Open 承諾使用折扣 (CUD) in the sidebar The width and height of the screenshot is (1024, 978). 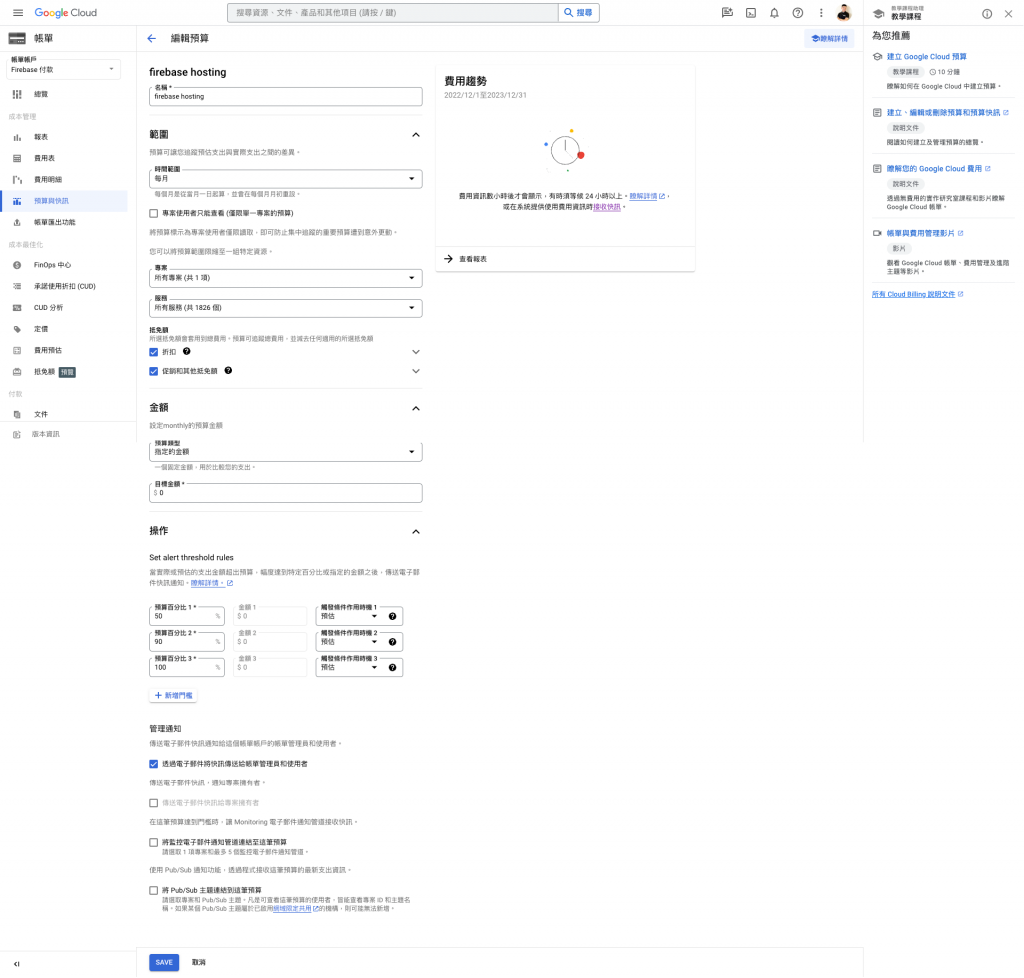tap(64, 286)
